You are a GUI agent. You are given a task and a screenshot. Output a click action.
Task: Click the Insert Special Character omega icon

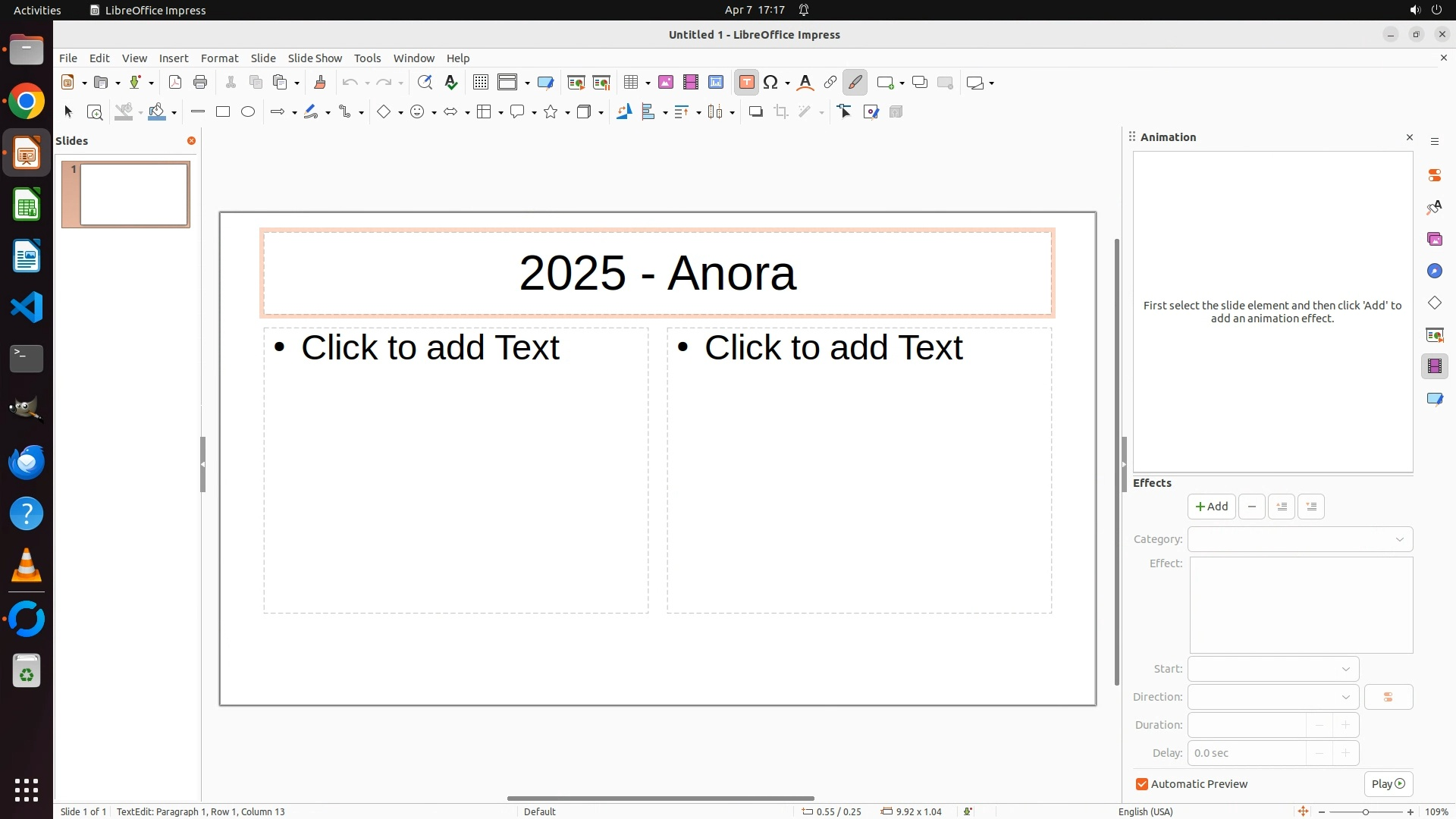pos(771,83)
